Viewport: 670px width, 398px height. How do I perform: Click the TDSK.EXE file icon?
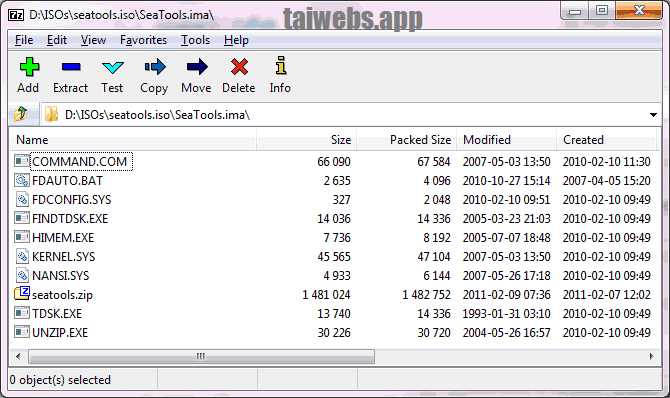coord(21,313)
